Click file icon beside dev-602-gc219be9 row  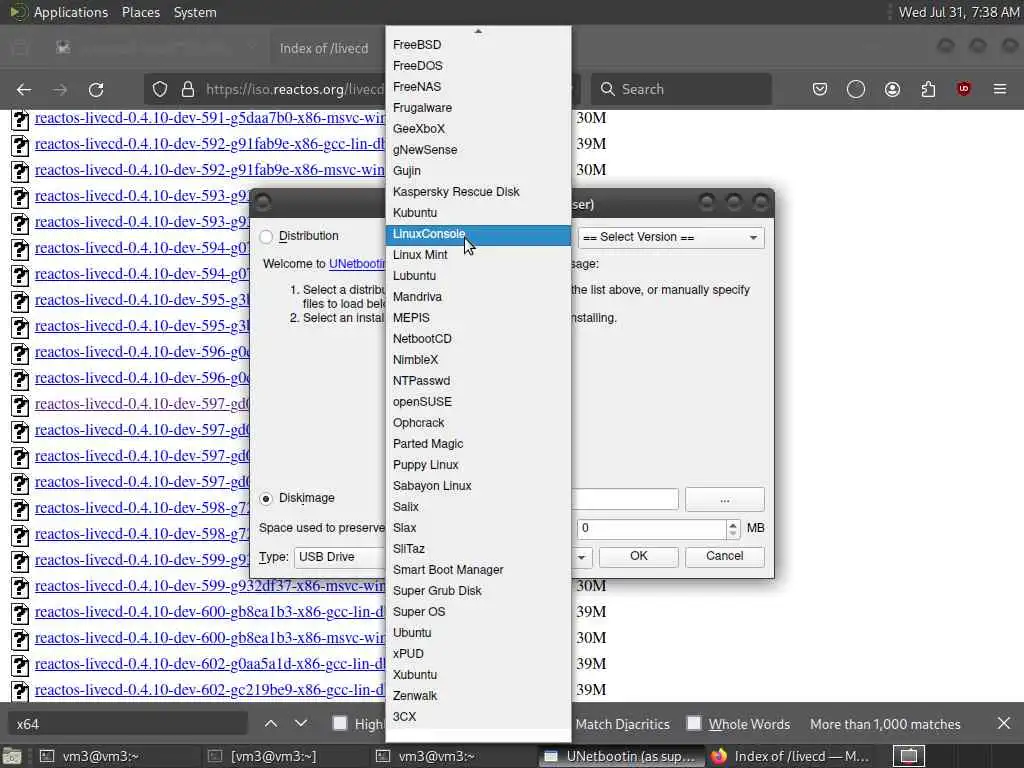coord(20,691)
